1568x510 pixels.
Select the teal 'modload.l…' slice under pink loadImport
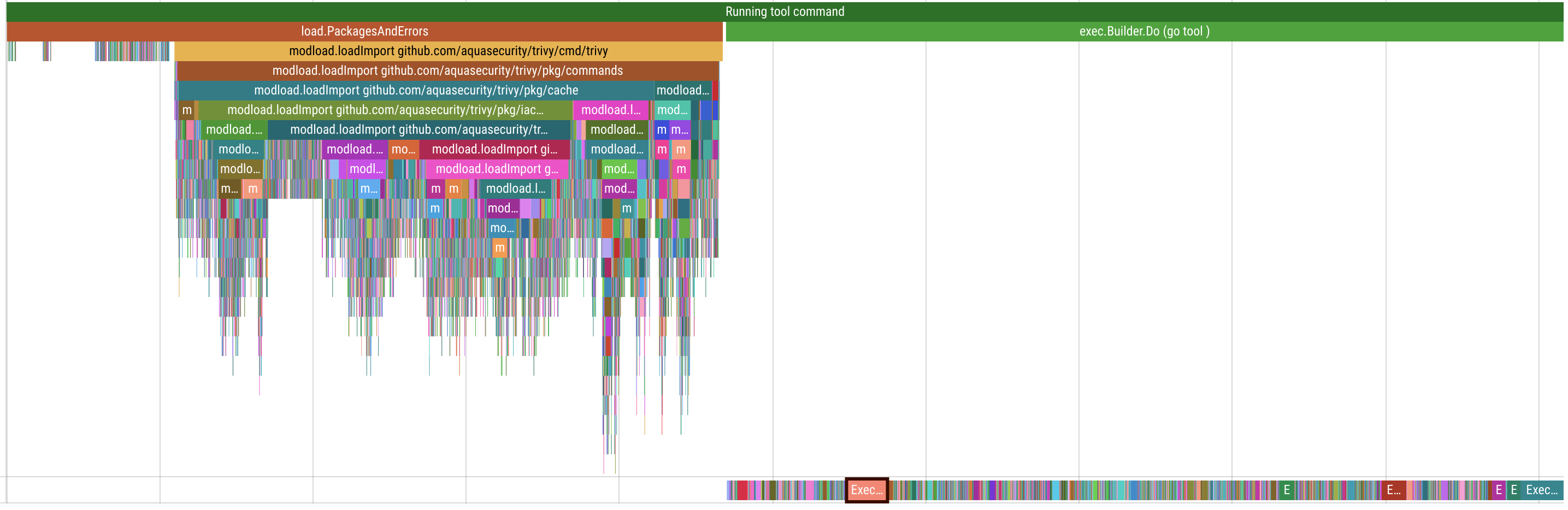516,189
